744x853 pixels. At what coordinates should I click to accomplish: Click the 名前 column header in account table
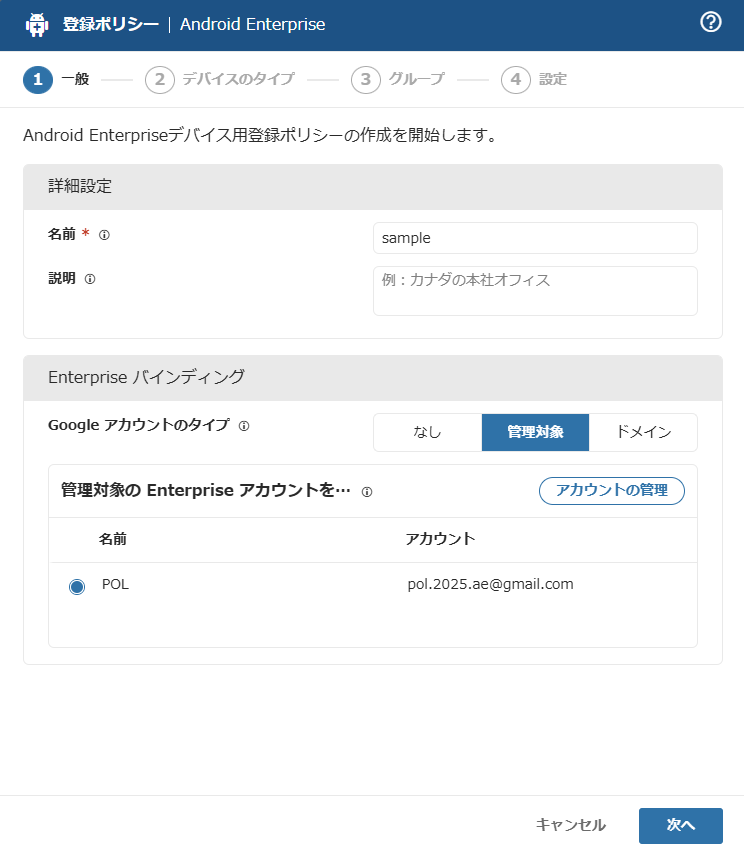[113, 539]
